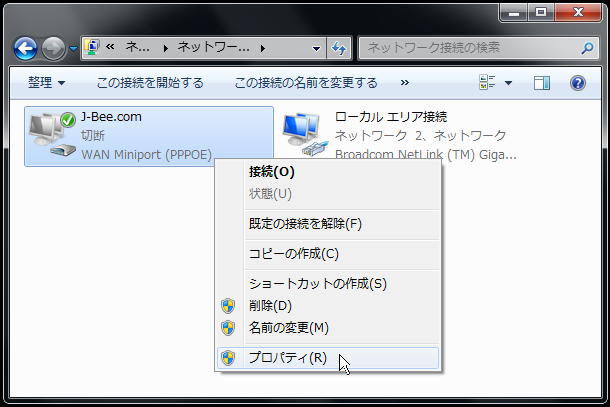Choose 接続(O) from context menu
Image resolution: width=610 pixels, height=407 pixels.
click(328, 172)
